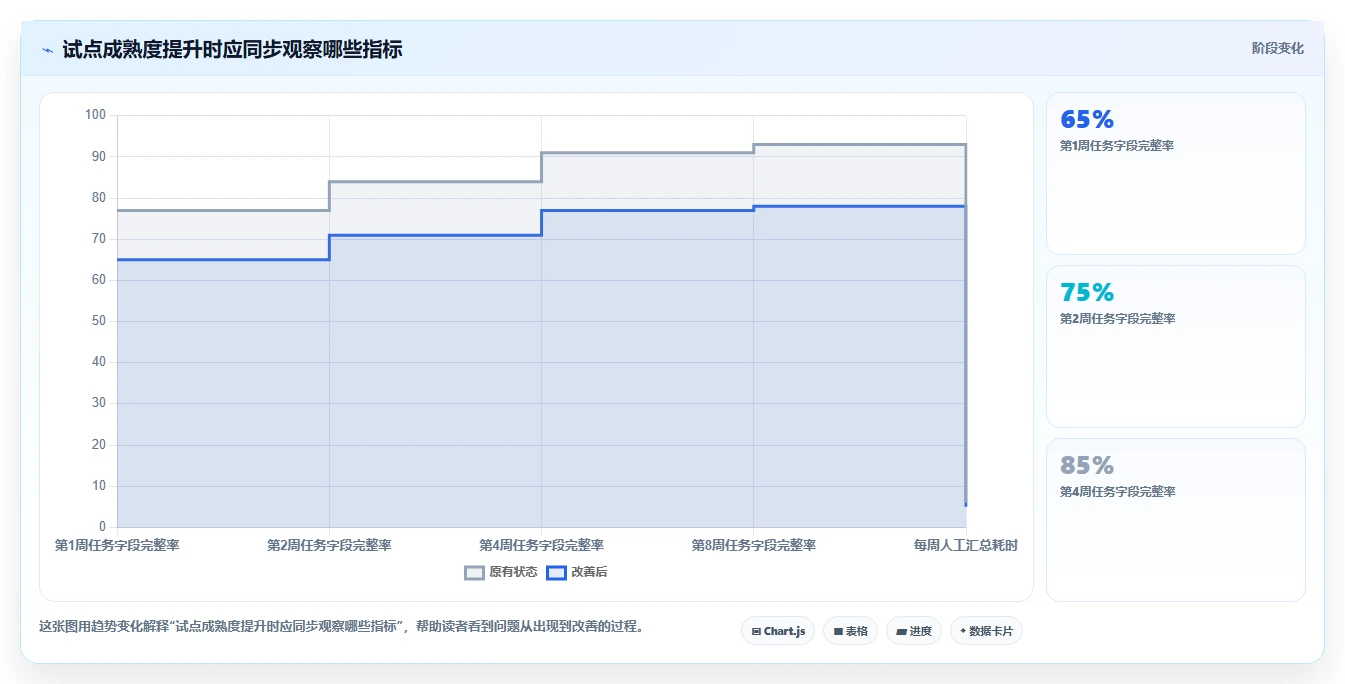Toggle the 原有状态 legend swatch
Viewport: 1345px width, 684px height.
(474, 573)
